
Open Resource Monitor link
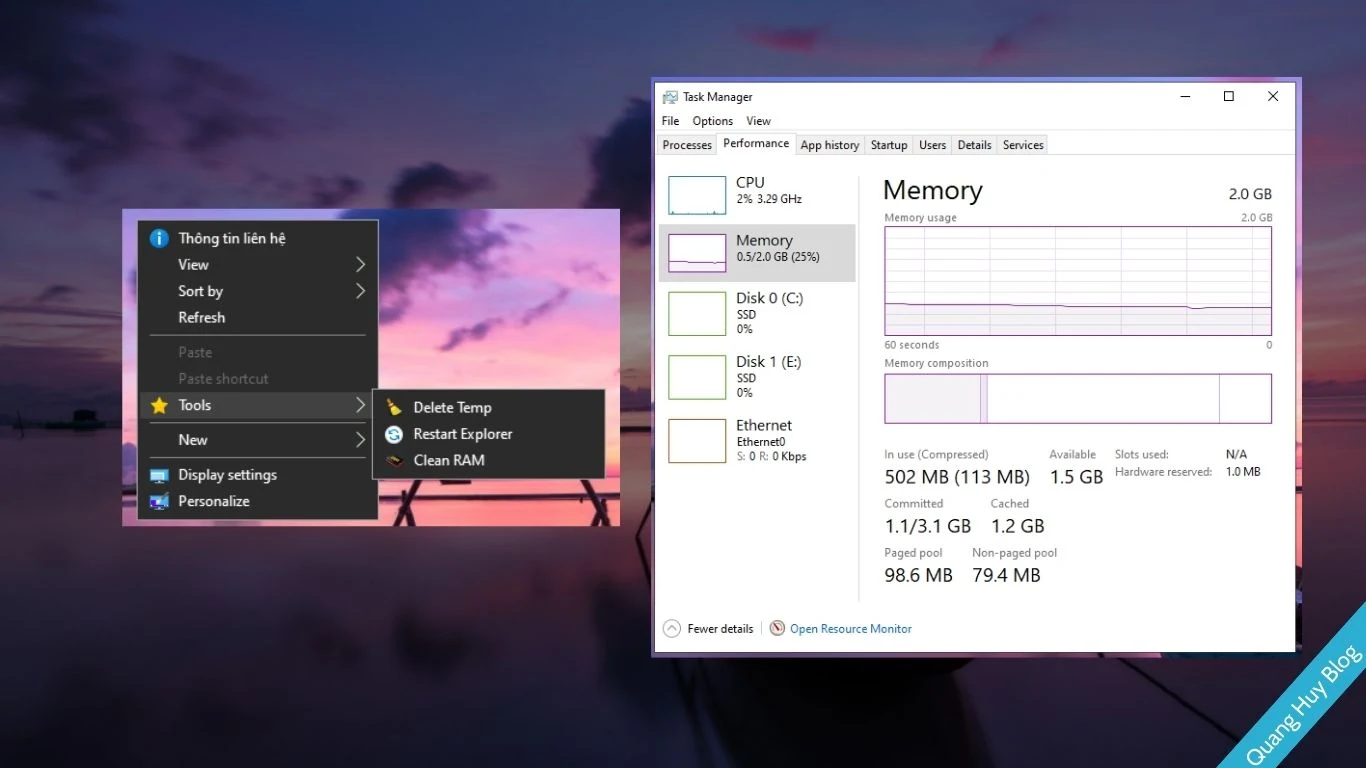click(851, 629)
